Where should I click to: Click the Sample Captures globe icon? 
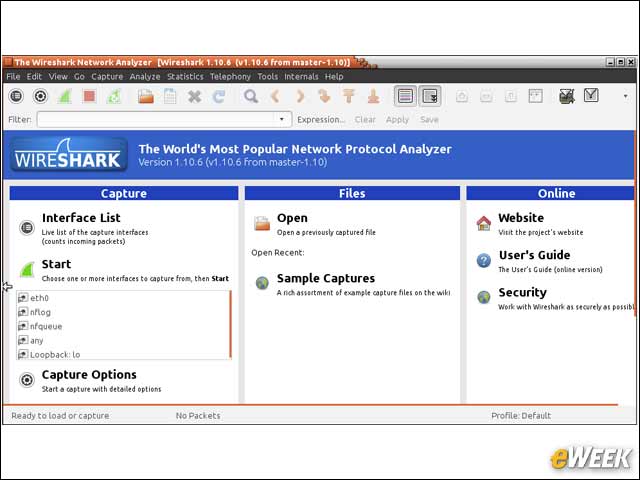coord(262,282)
